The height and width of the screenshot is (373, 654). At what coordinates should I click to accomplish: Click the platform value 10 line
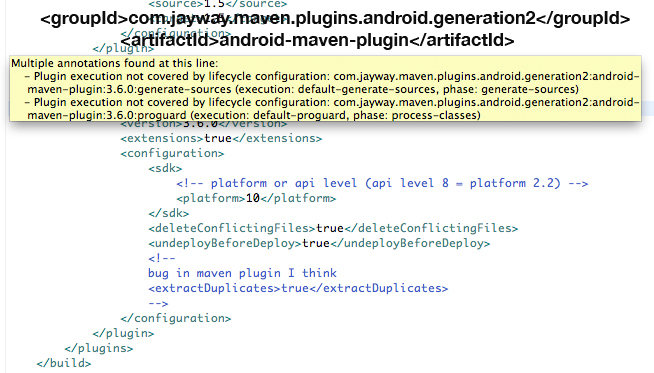coord(256,198)
